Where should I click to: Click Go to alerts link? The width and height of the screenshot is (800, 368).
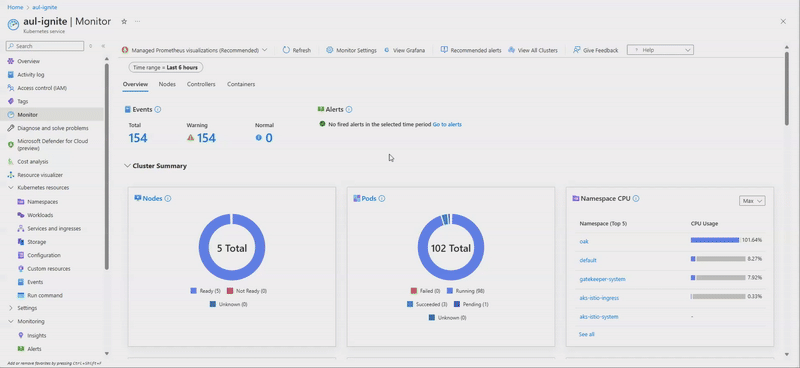tap(447, 124)
